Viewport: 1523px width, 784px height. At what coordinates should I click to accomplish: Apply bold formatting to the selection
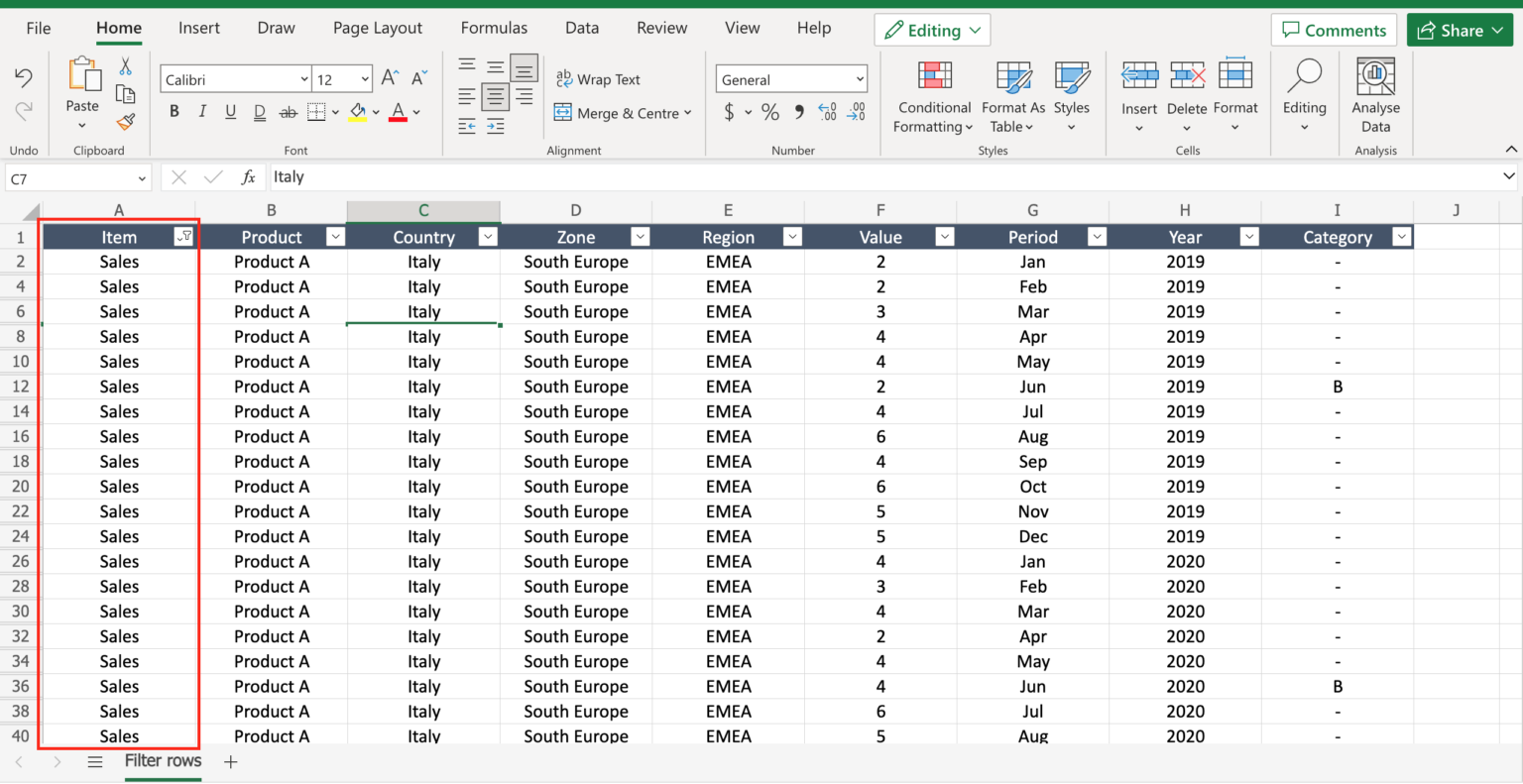tap(175, 111)
